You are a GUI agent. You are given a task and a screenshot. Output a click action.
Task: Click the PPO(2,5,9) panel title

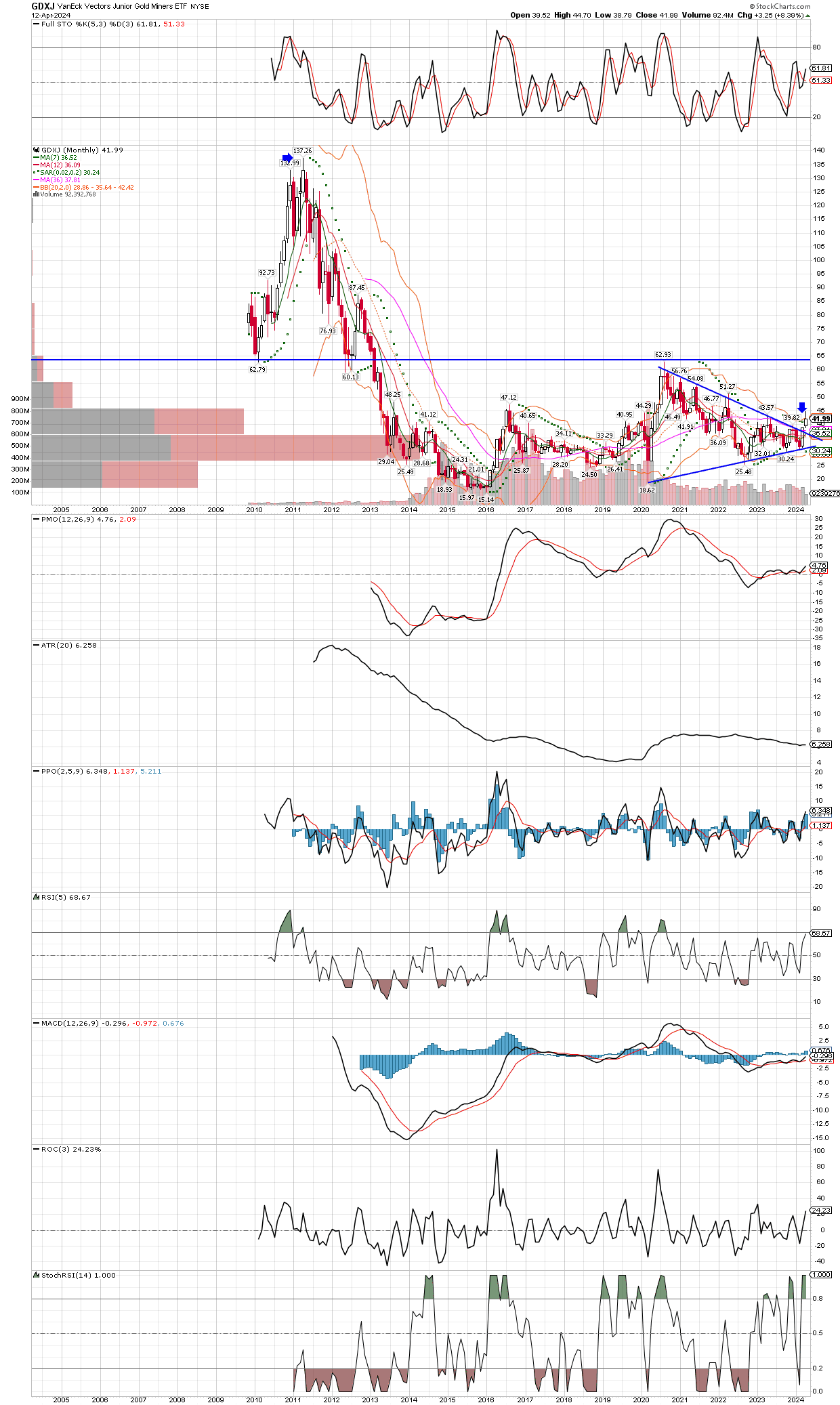[x=64, y=771]
